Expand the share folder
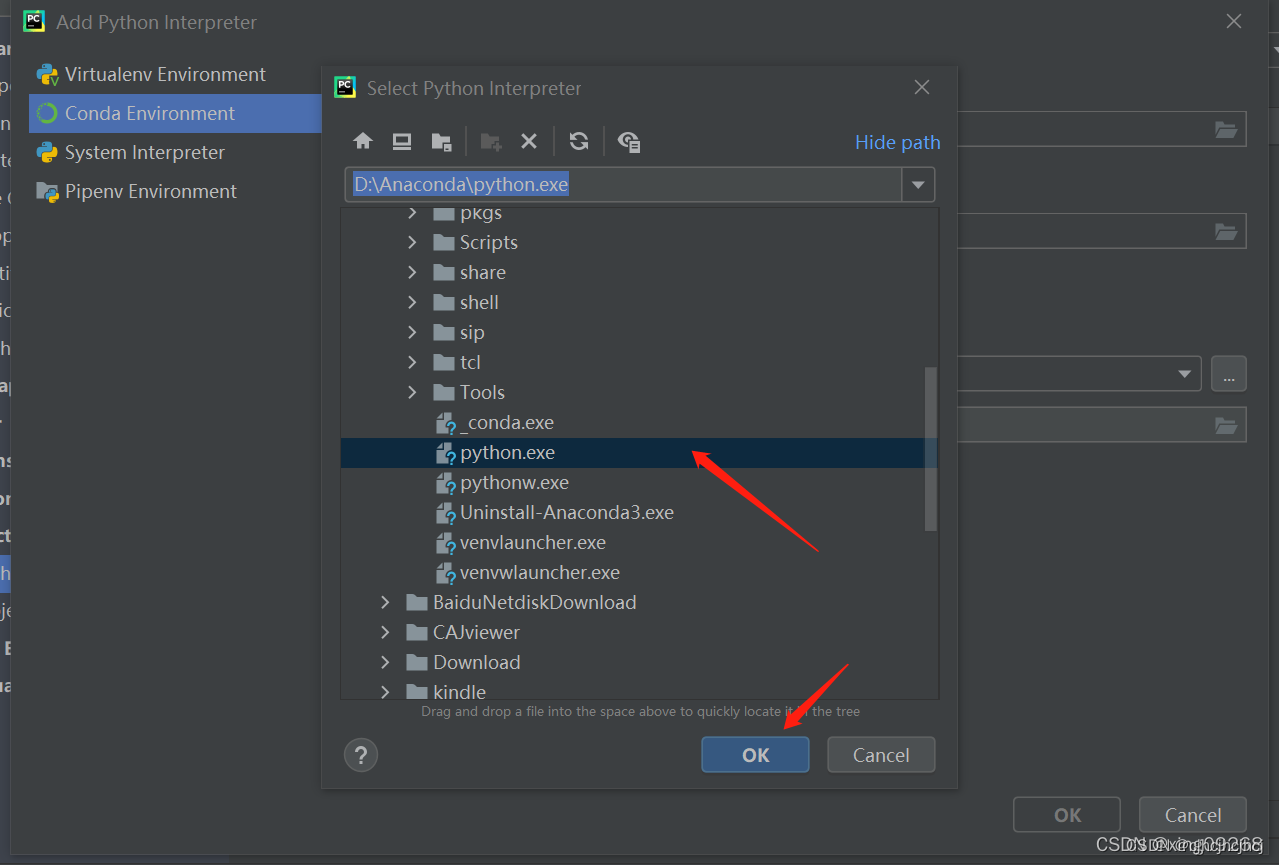 (x=412, y=272)
